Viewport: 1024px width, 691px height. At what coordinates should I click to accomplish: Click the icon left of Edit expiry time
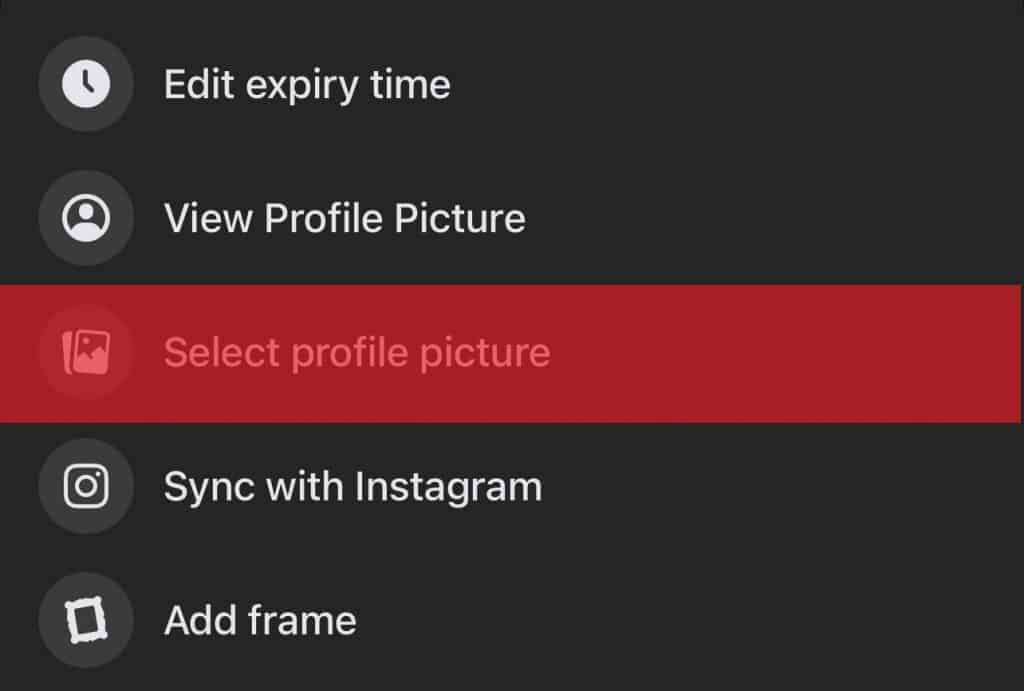86,84
